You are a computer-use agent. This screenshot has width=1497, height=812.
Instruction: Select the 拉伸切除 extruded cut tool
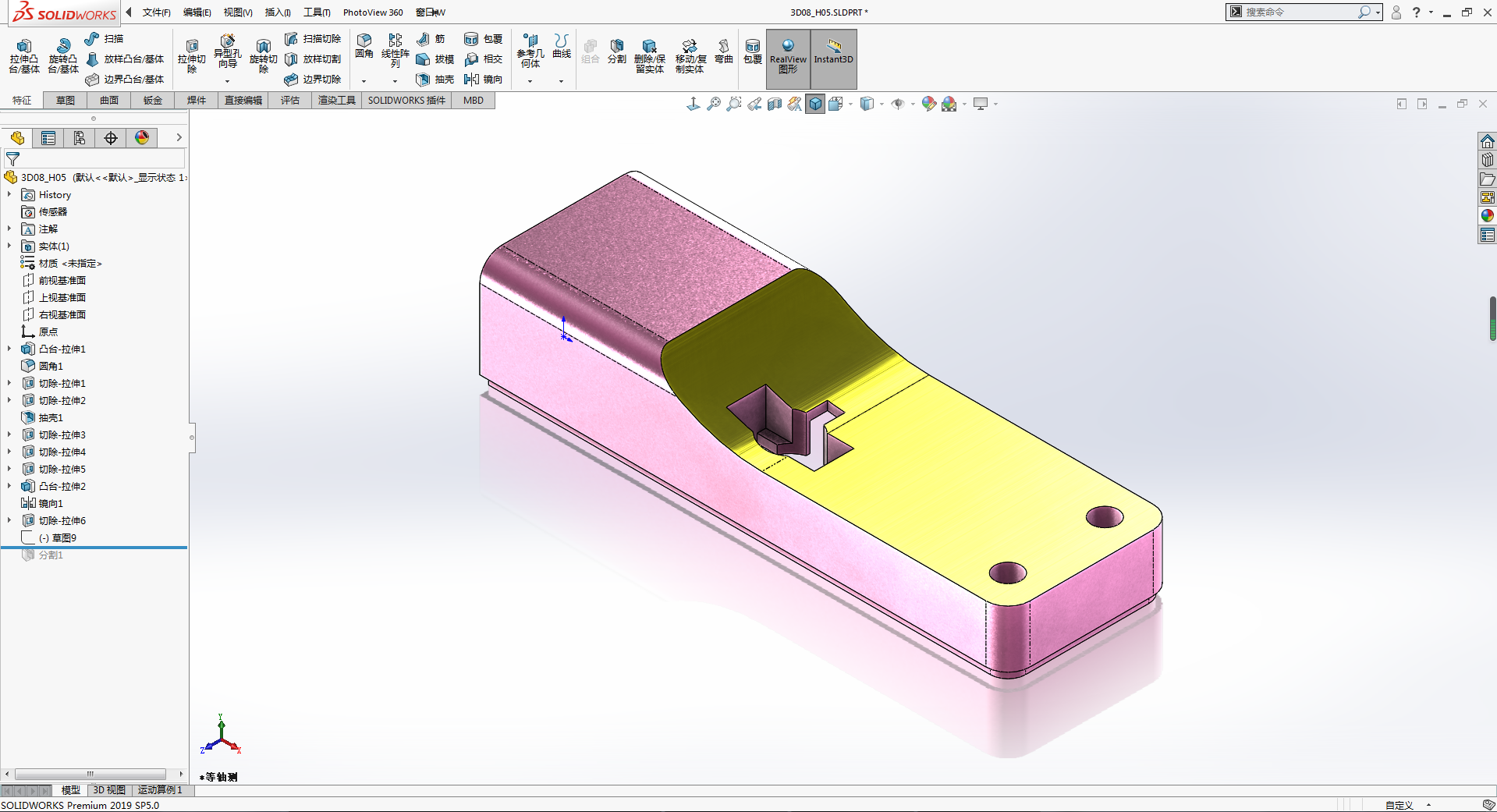[191, 55]
